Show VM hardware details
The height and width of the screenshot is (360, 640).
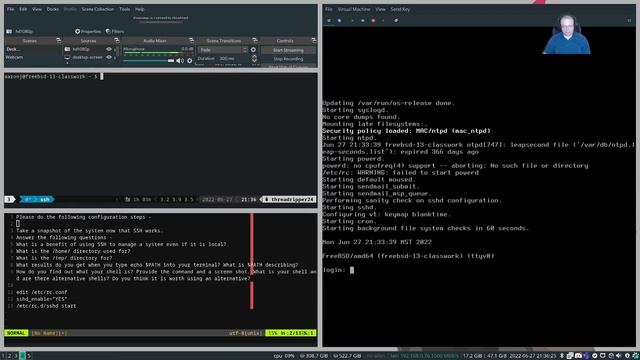click(x=339, y=20)
